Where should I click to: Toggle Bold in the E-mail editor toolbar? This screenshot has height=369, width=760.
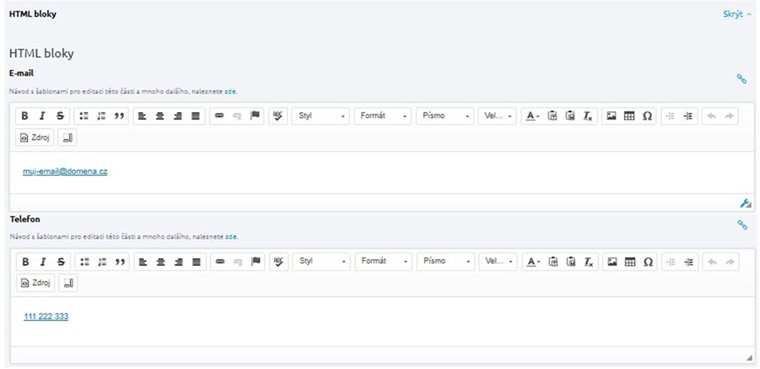tap(24, 116)
